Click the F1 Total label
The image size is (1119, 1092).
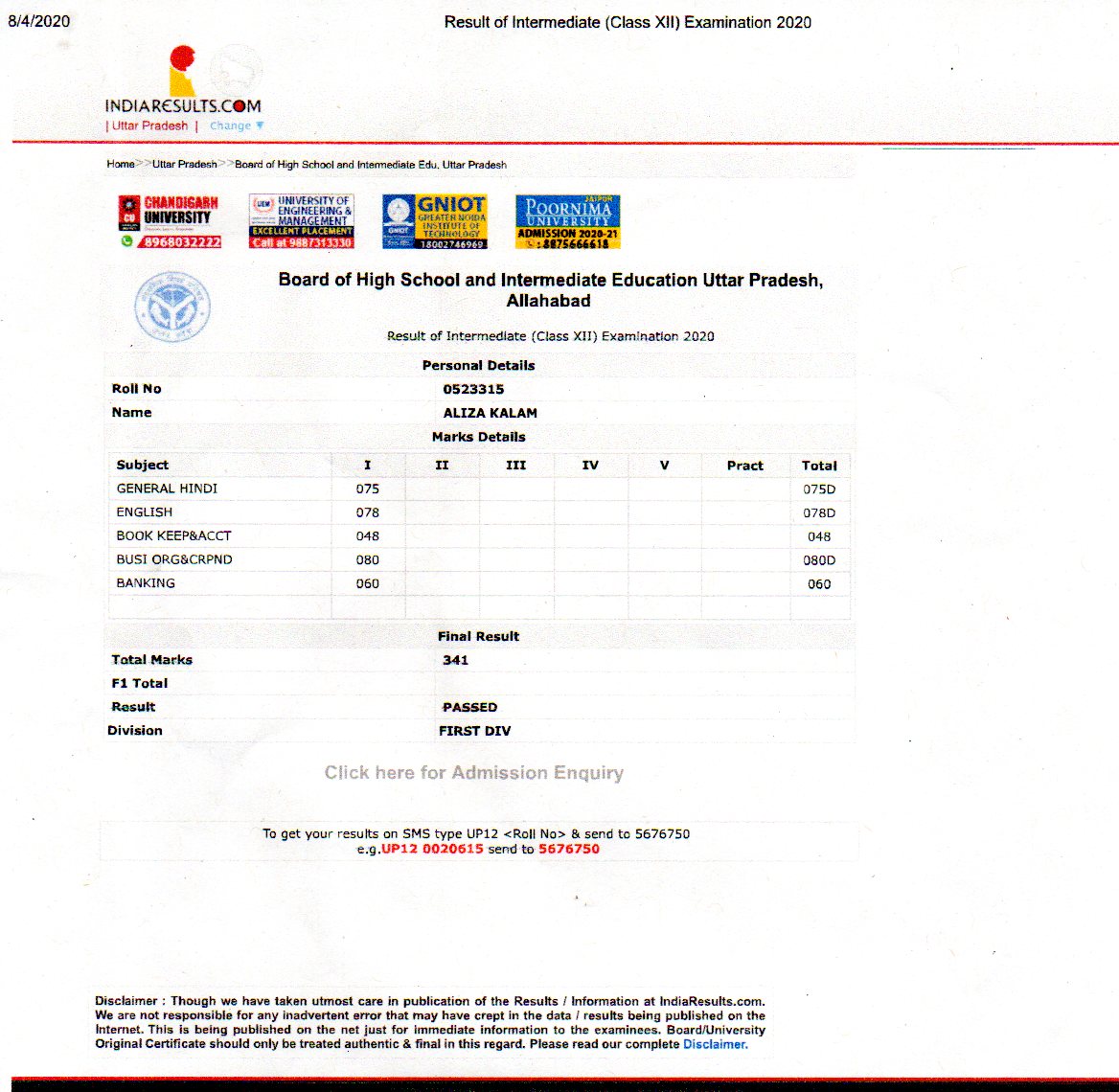139,683
